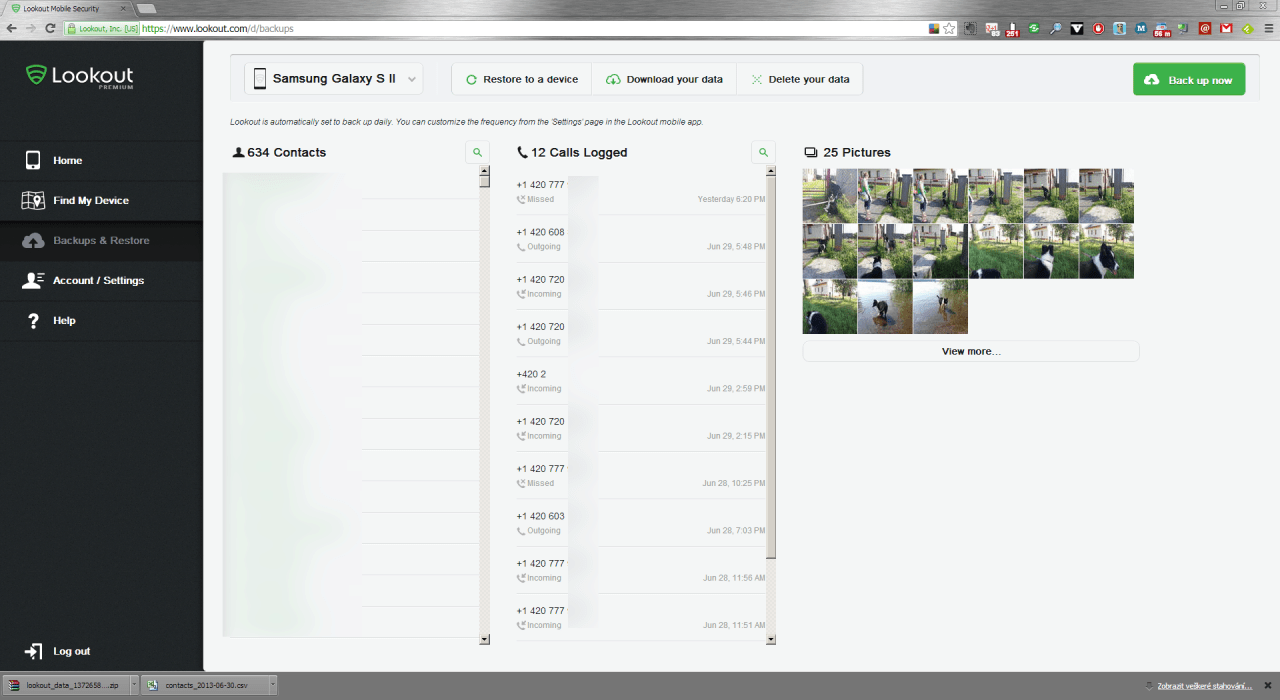This screenshot has height=700, width=1280.
Task: Open last thumbnail of dog in water
Action: point(940,306)
